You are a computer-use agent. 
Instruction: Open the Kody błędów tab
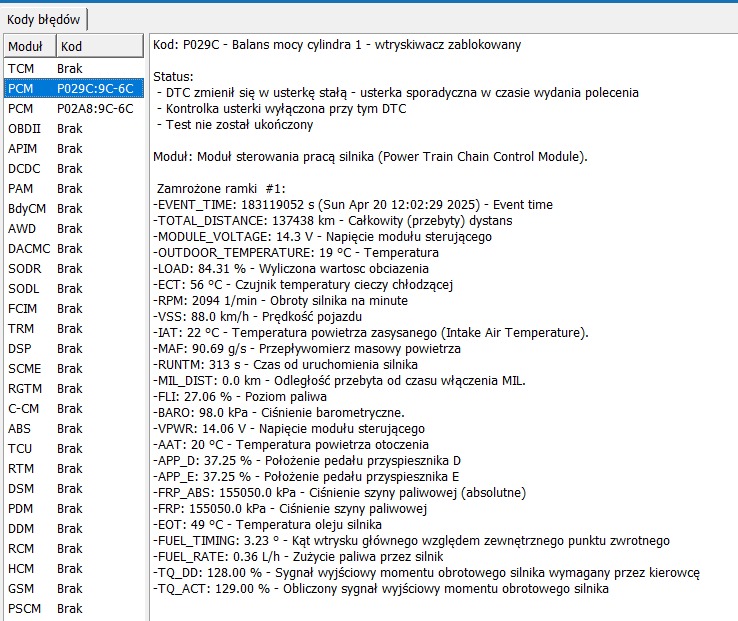point(43,19)
